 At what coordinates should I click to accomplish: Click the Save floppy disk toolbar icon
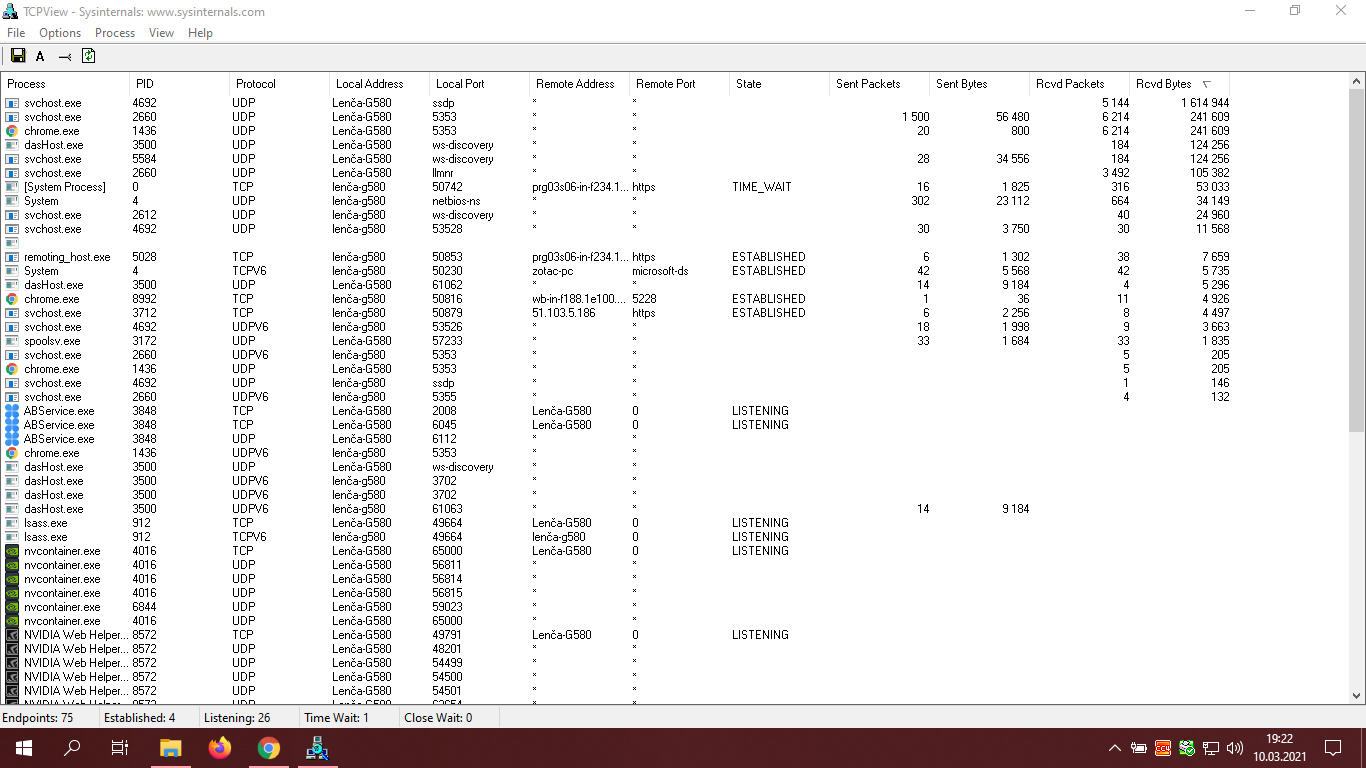(x=18, y=56)
